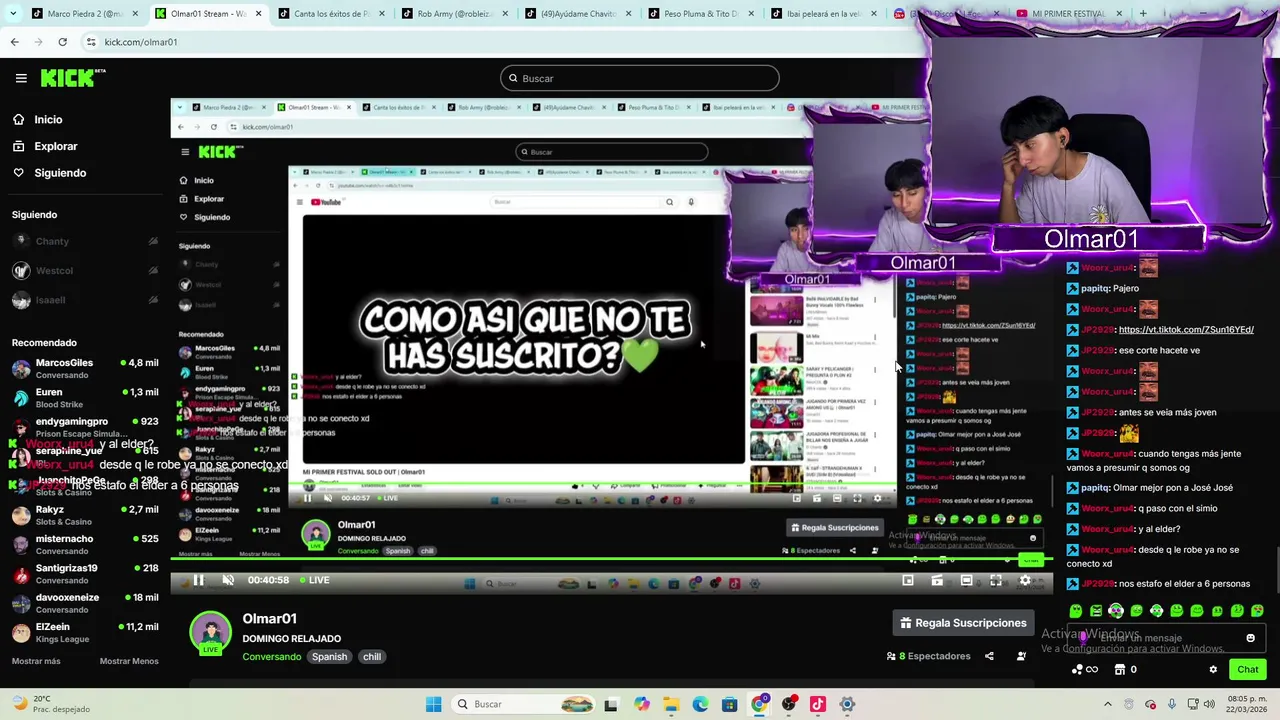Open chat settings gear
The height and width of the screenshot is (720, 1280).
[x=1213, y=670]
